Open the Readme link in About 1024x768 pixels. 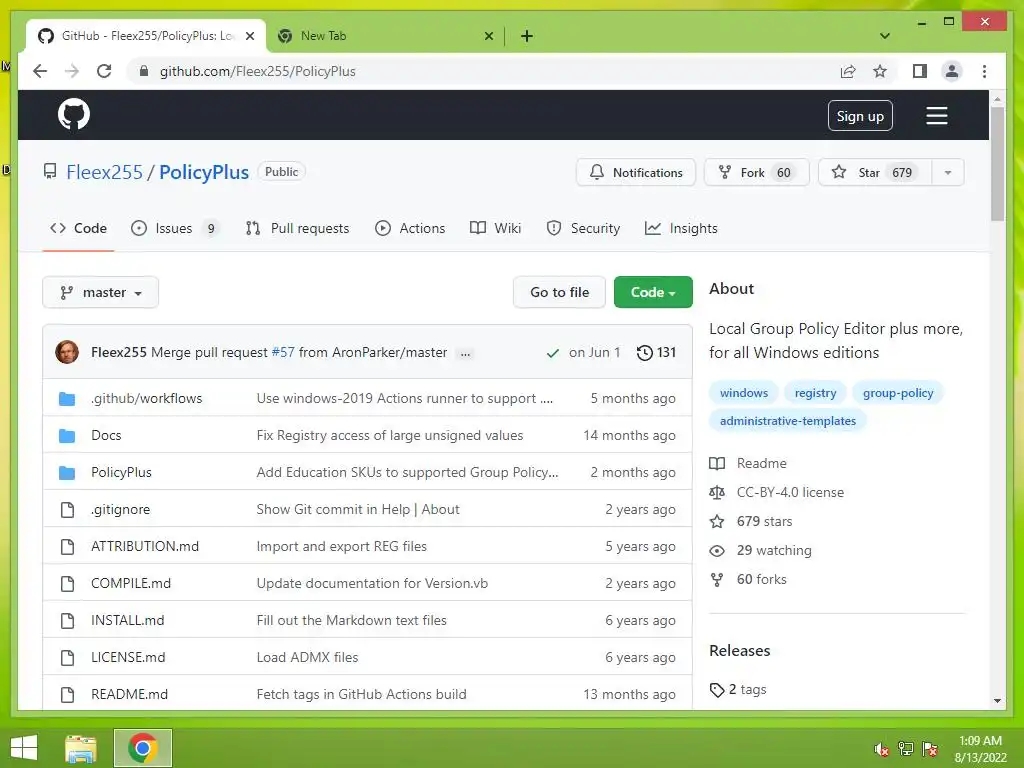748,463
